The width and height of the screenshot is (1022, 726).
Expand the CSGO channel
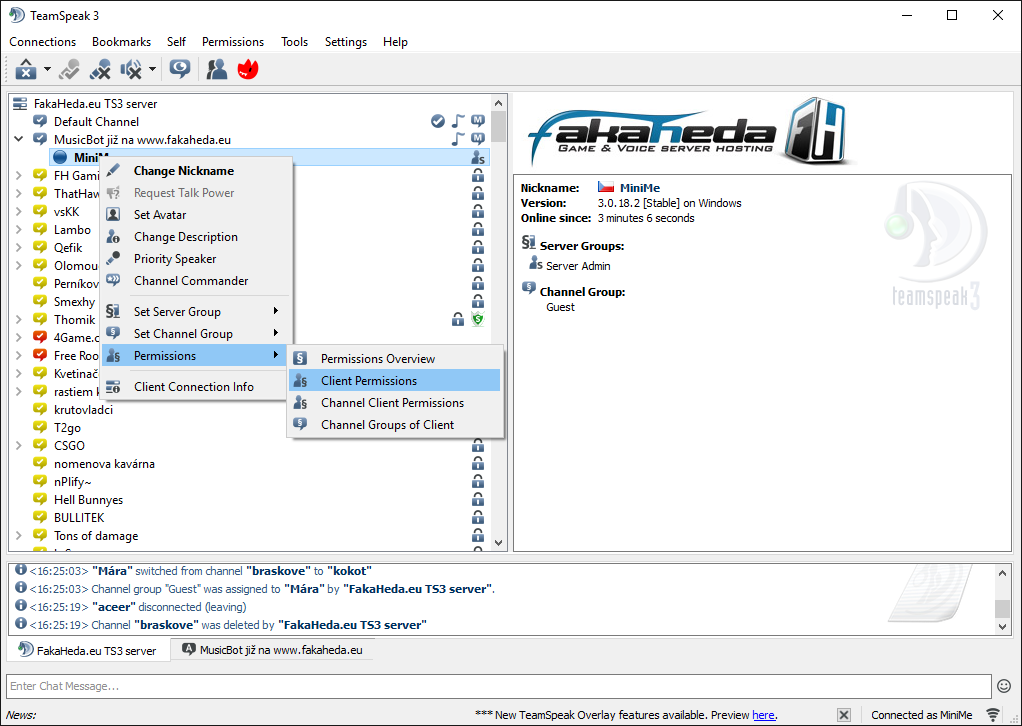click(19, 446)
